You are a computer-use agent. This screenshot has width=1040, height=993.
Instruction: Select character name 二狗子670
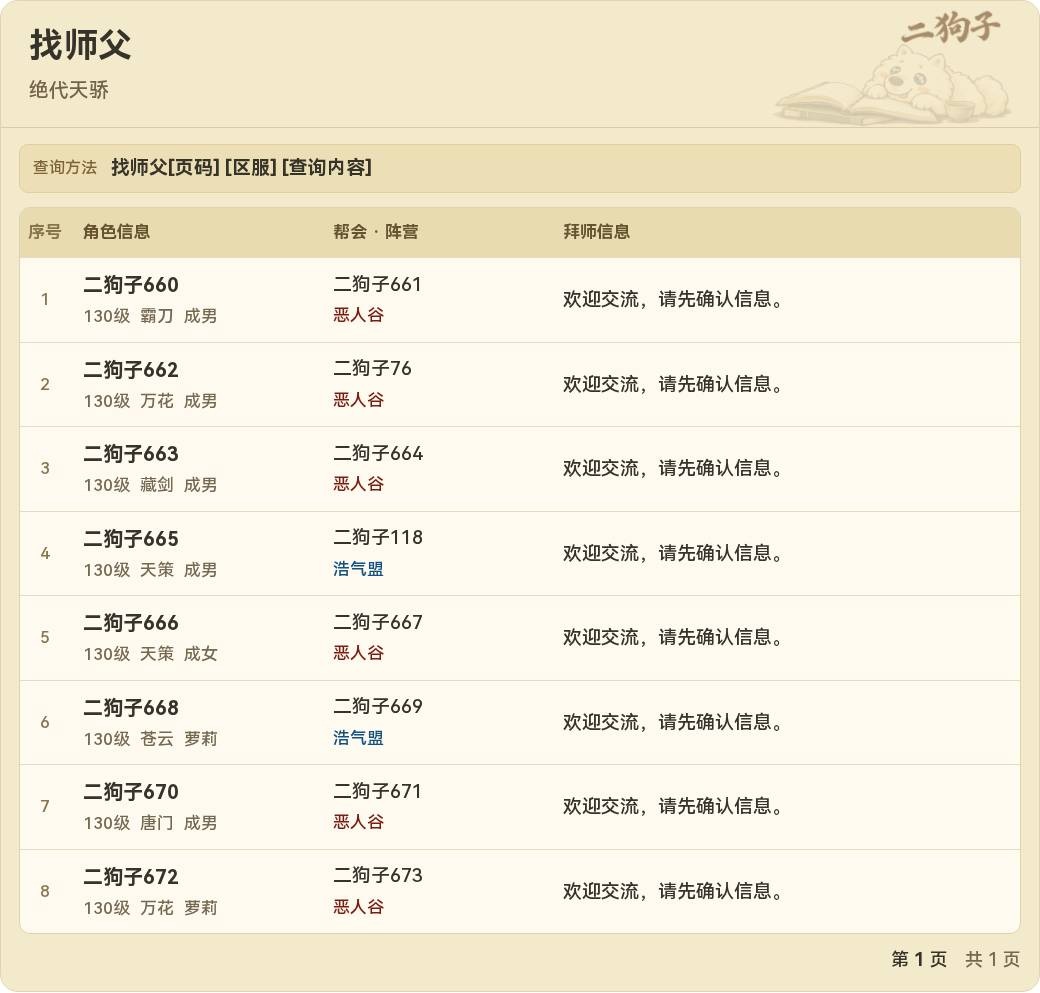coord(131,793)
